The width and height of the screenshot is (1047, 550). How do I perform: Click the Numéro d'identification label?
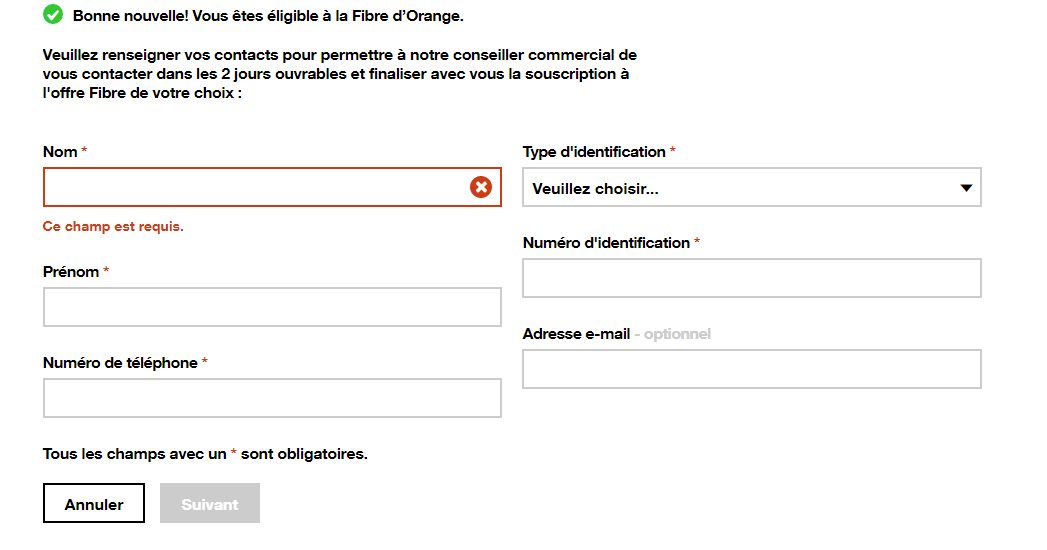click(x=606, y=243)
